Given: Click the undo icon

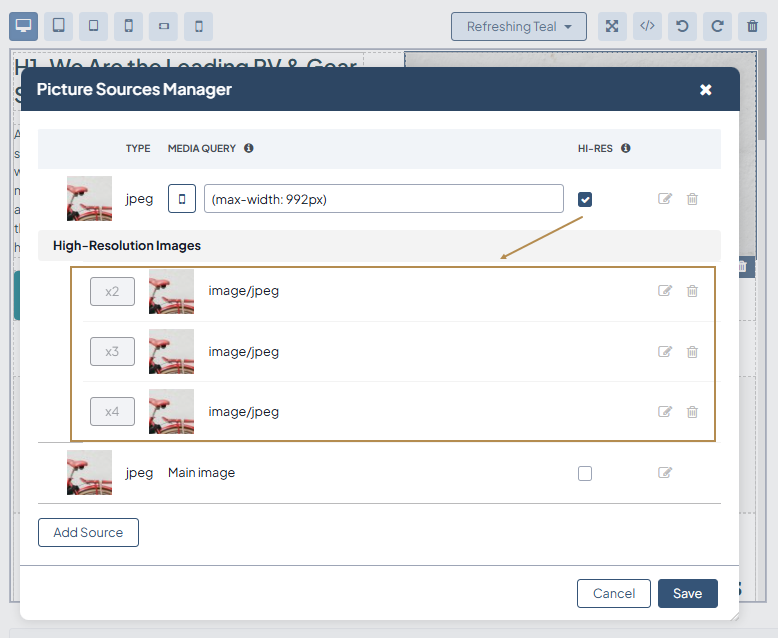Looking at the screenshot, I should pyautogui.click(x=682, y=26).
